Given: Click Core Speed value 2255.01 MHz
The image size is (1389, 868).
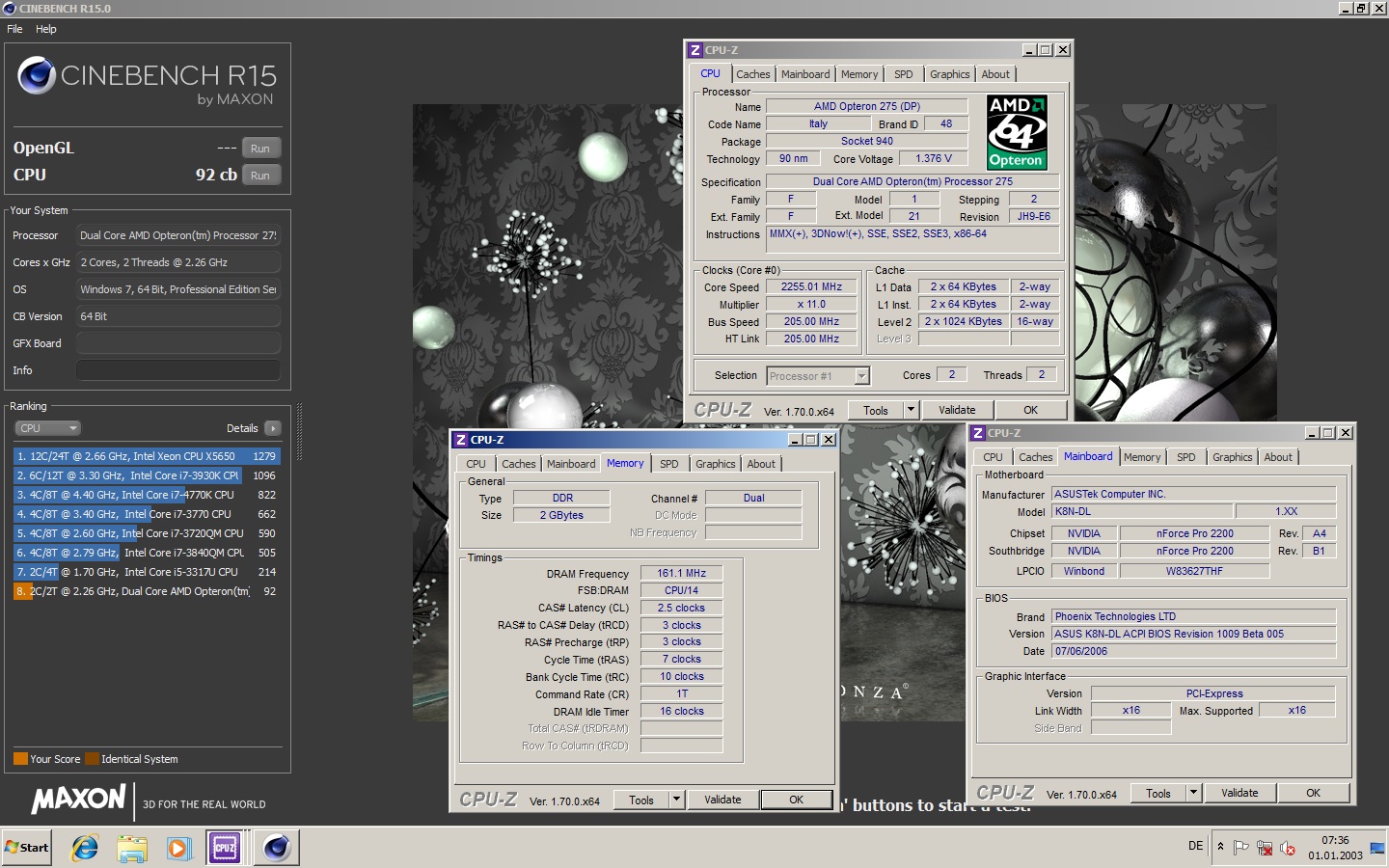Looking at the screenshot, I should pos(812,287).
